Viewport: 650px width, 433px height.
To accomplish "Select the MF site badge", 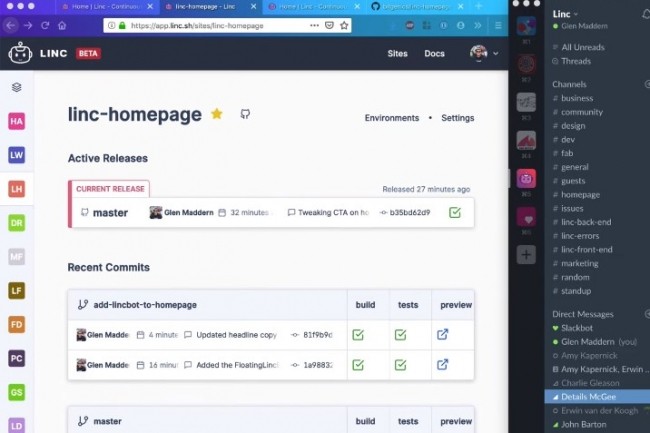I will pyautogui.click(x=17, y=257).
